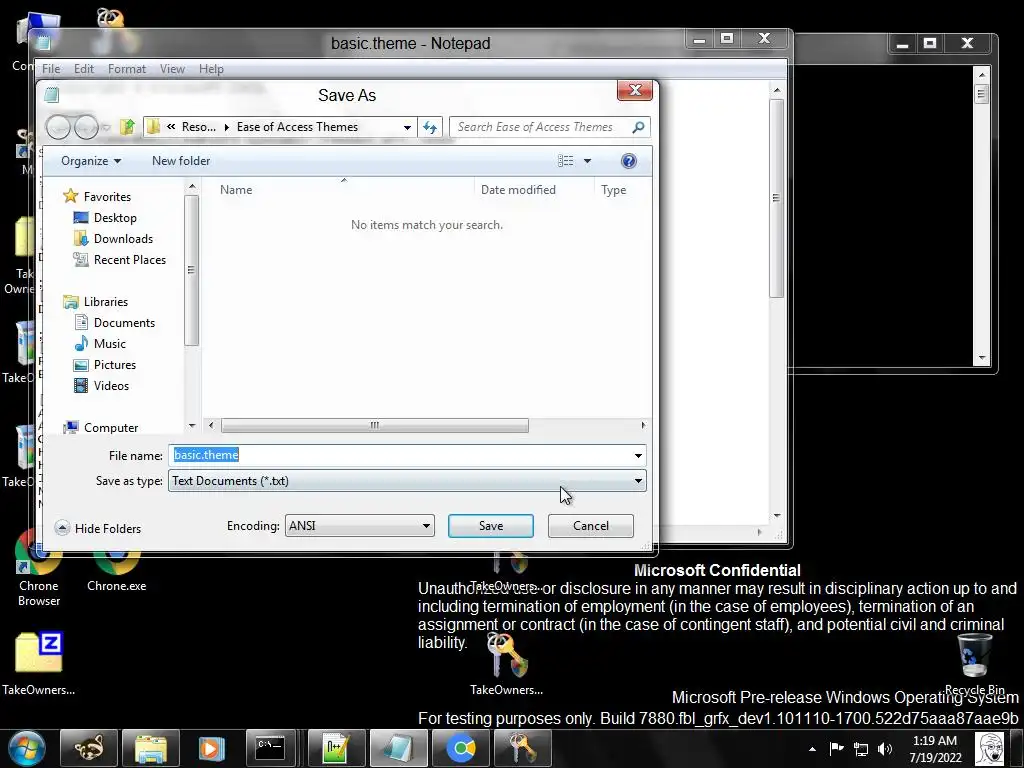The height and width of the screenshot is (768, 1024).
Task: Click the Save button
Action: click(x=490, y=526)
